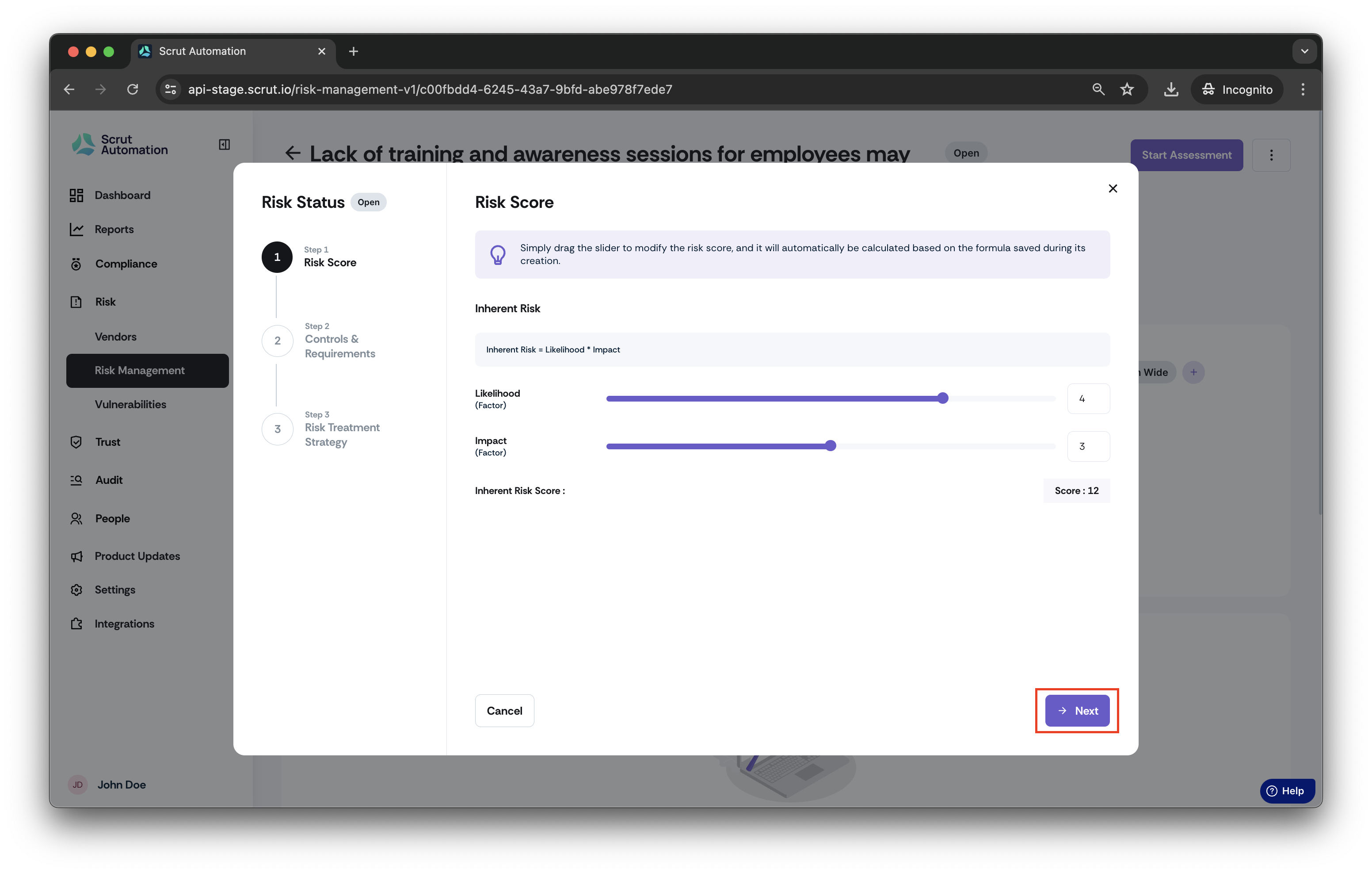Close the Risk Score modal with X
The width and height of the screenshot is (1372, 873).
pyautogui.click(x=1112, y=189)
